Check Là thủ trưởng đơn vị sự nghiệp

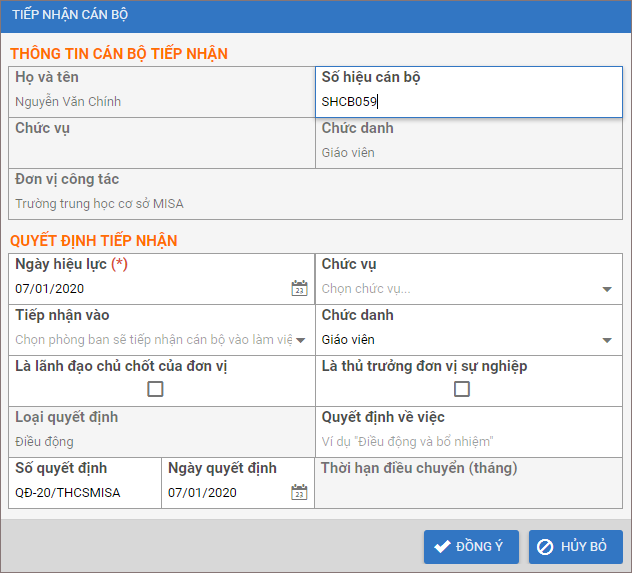462,390
